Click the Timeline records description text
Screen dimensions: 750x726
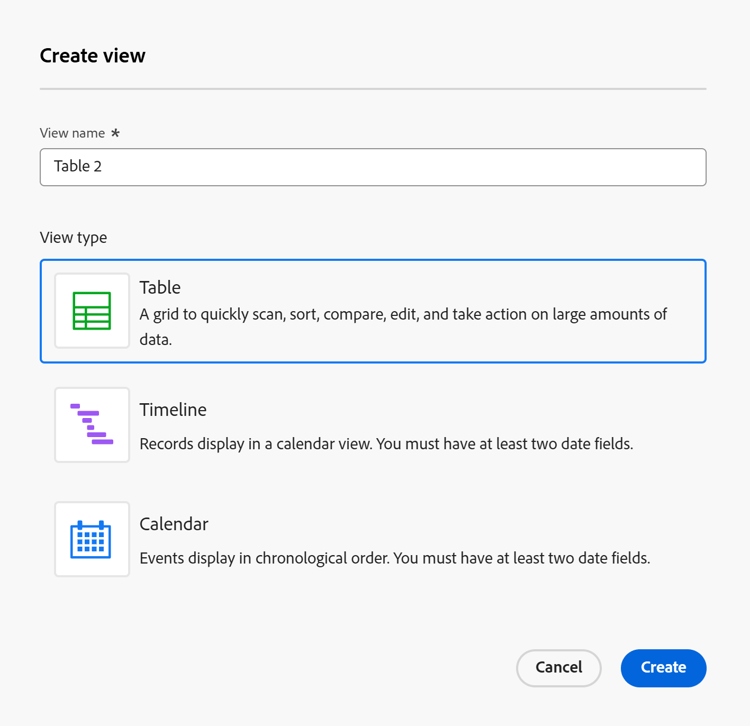click(x=386, y=444)
